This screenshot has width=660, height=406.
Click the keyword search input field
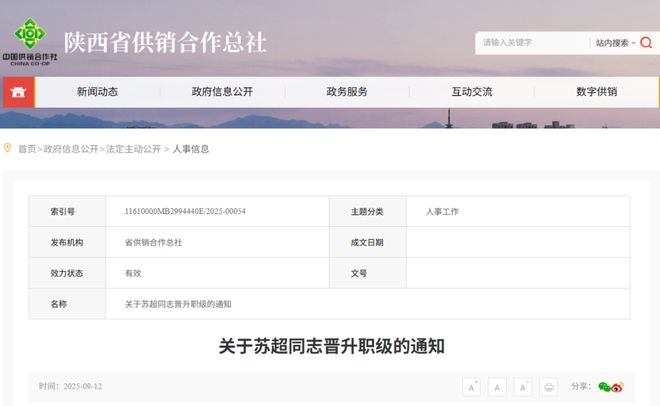tap(530, 43)
